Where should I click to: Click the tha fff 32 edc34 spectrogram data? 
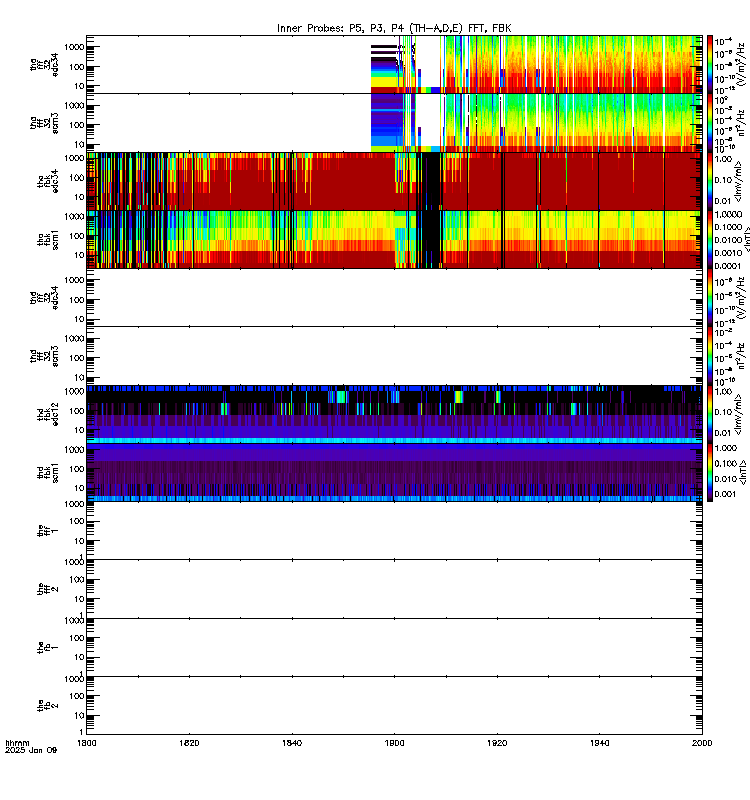(x=536, y=64)
